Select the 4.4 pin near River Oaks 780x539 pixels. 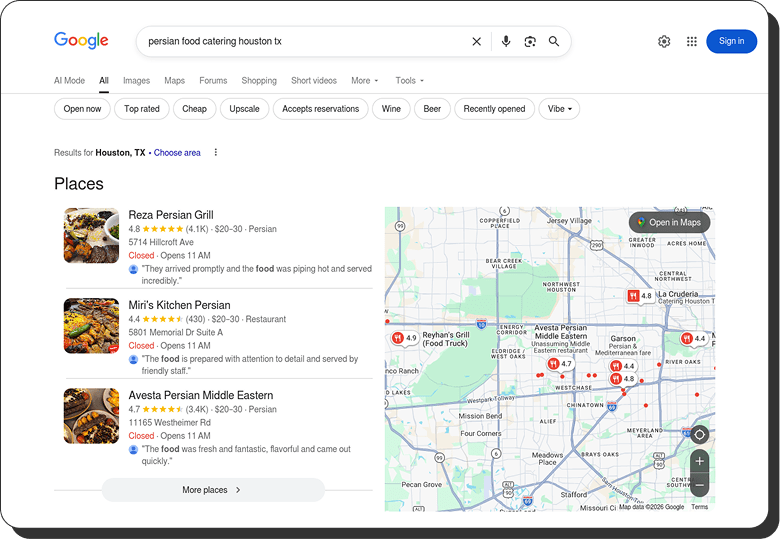[693, 338]
